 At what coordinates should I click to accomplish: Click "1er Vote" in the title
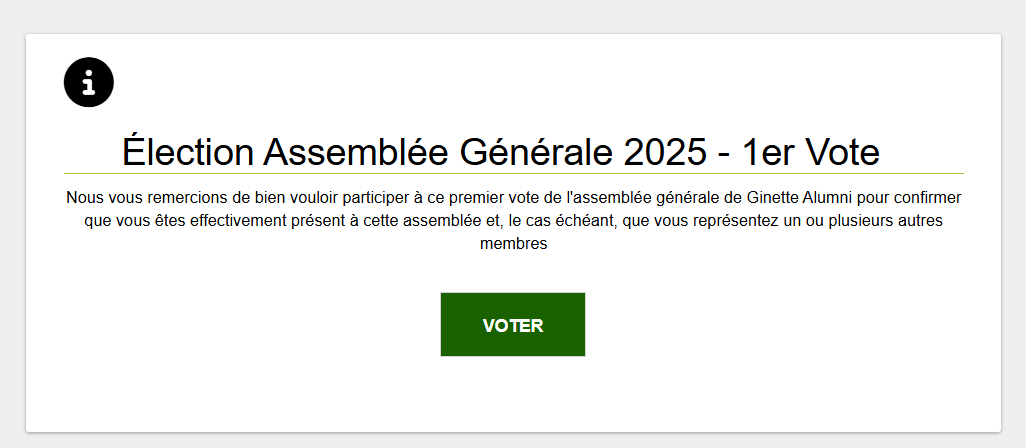click(x=812, y=152)
